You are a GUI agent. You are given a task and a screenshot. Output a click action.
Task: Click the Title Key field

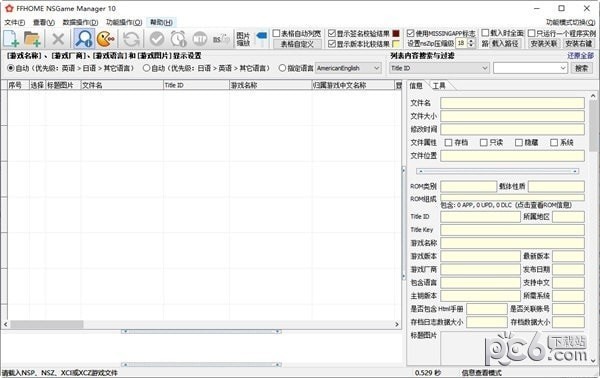point(512,230)
